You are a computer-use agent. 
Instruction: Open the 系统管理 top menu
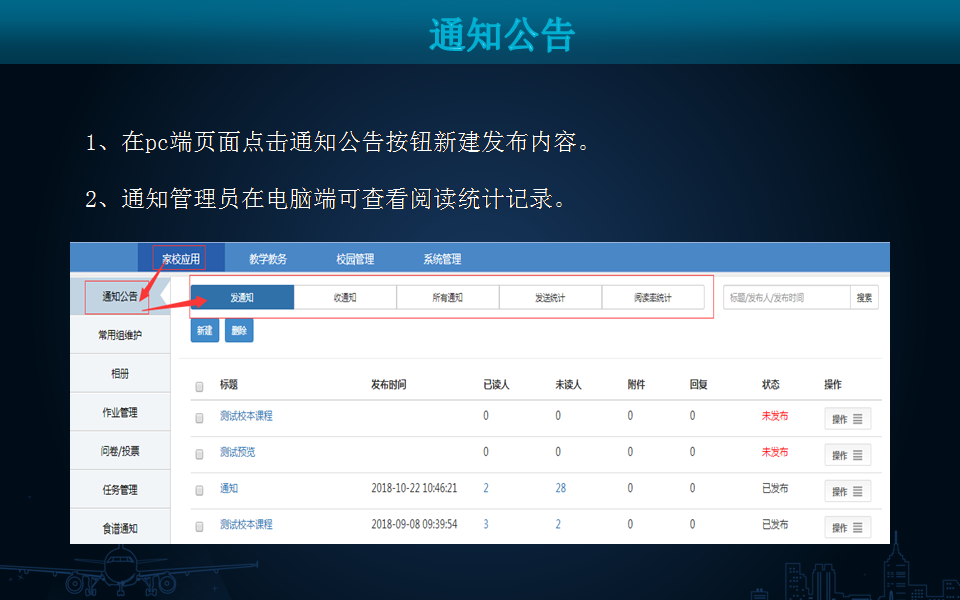tap(442, 259)
